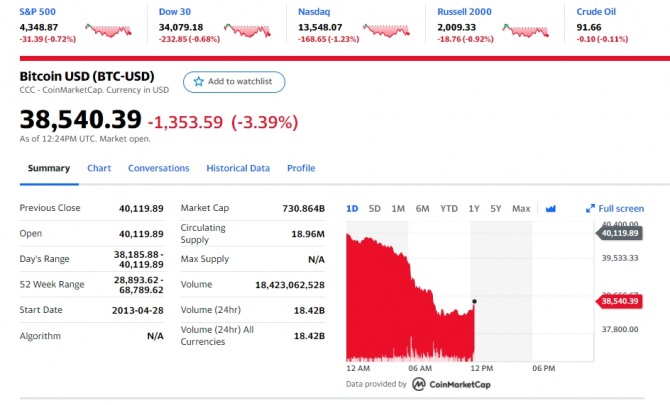Open the Dow 30 sparkline chart
This screenshot has width=670, height=405.
pos(247,30)
